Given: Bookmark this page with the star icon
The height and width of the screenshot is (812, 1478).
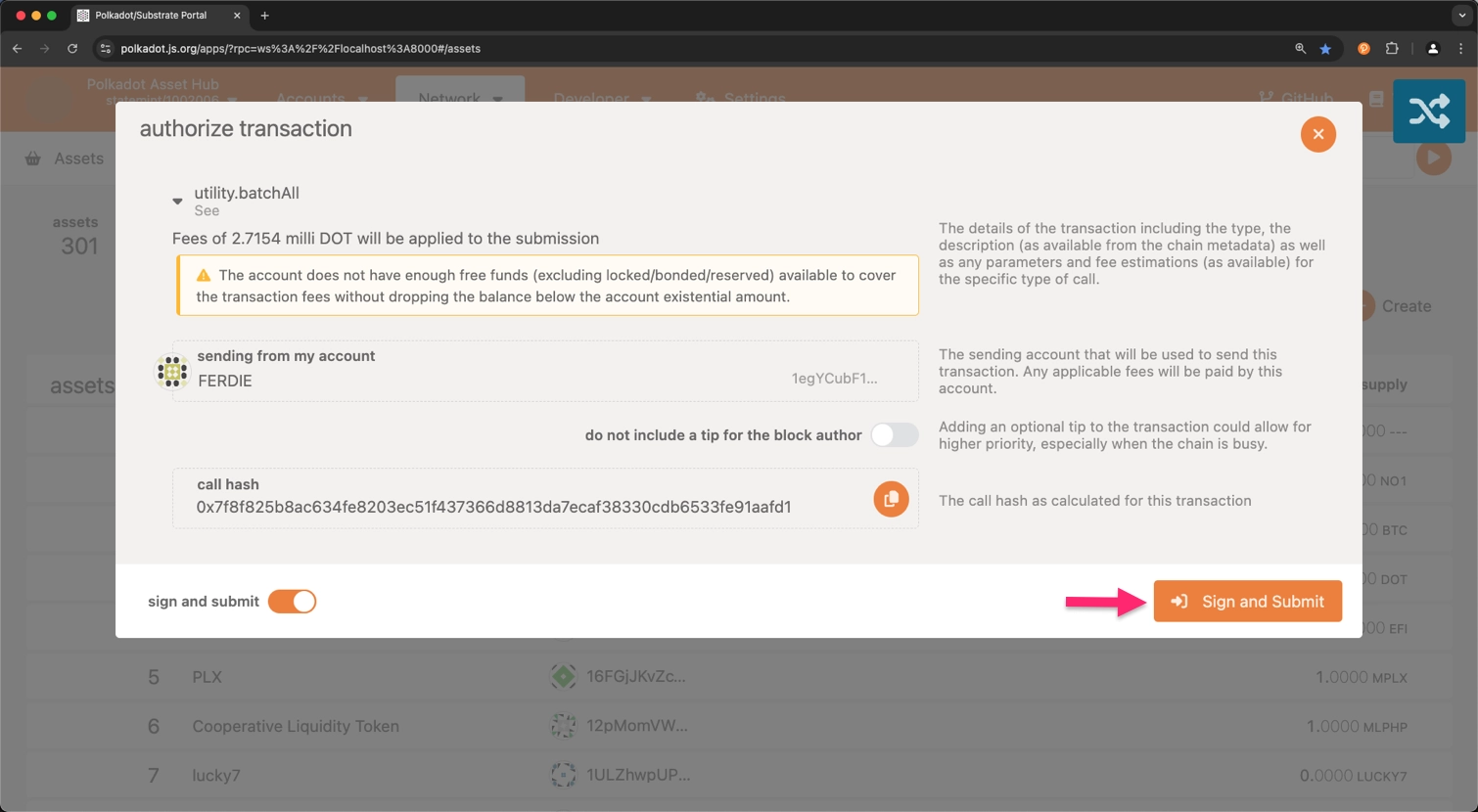Looking at the screenshot, I should click(x=1325, y=49).
